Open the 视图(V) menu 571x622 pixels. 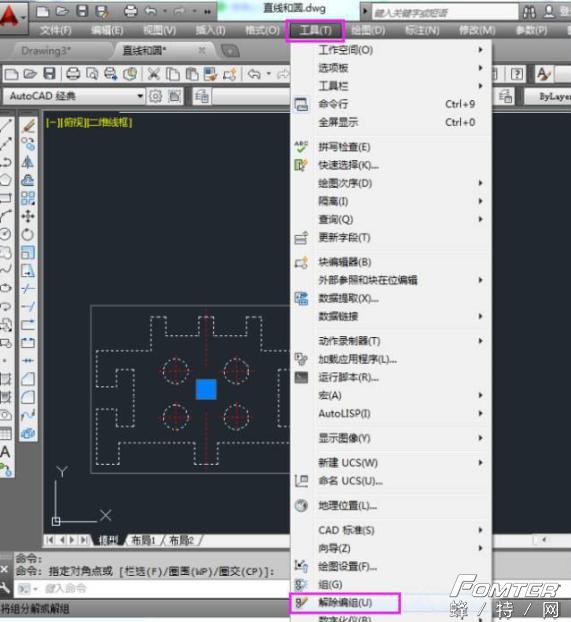point(159,30)
